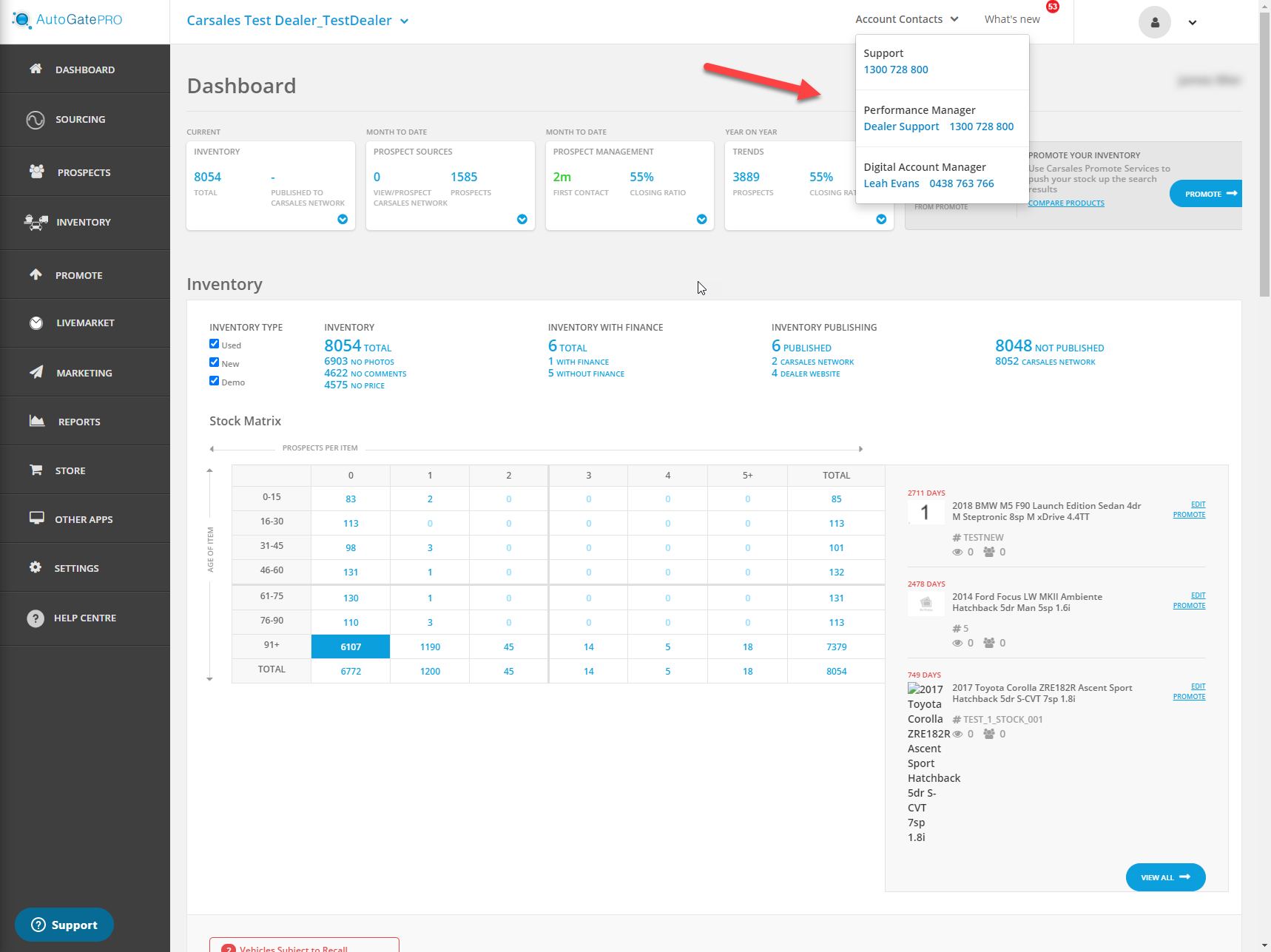The width and height of the screenshot is (1271, 952).
Task: Uncheck the Used inventory type checkbox
Action: point(215,344)
